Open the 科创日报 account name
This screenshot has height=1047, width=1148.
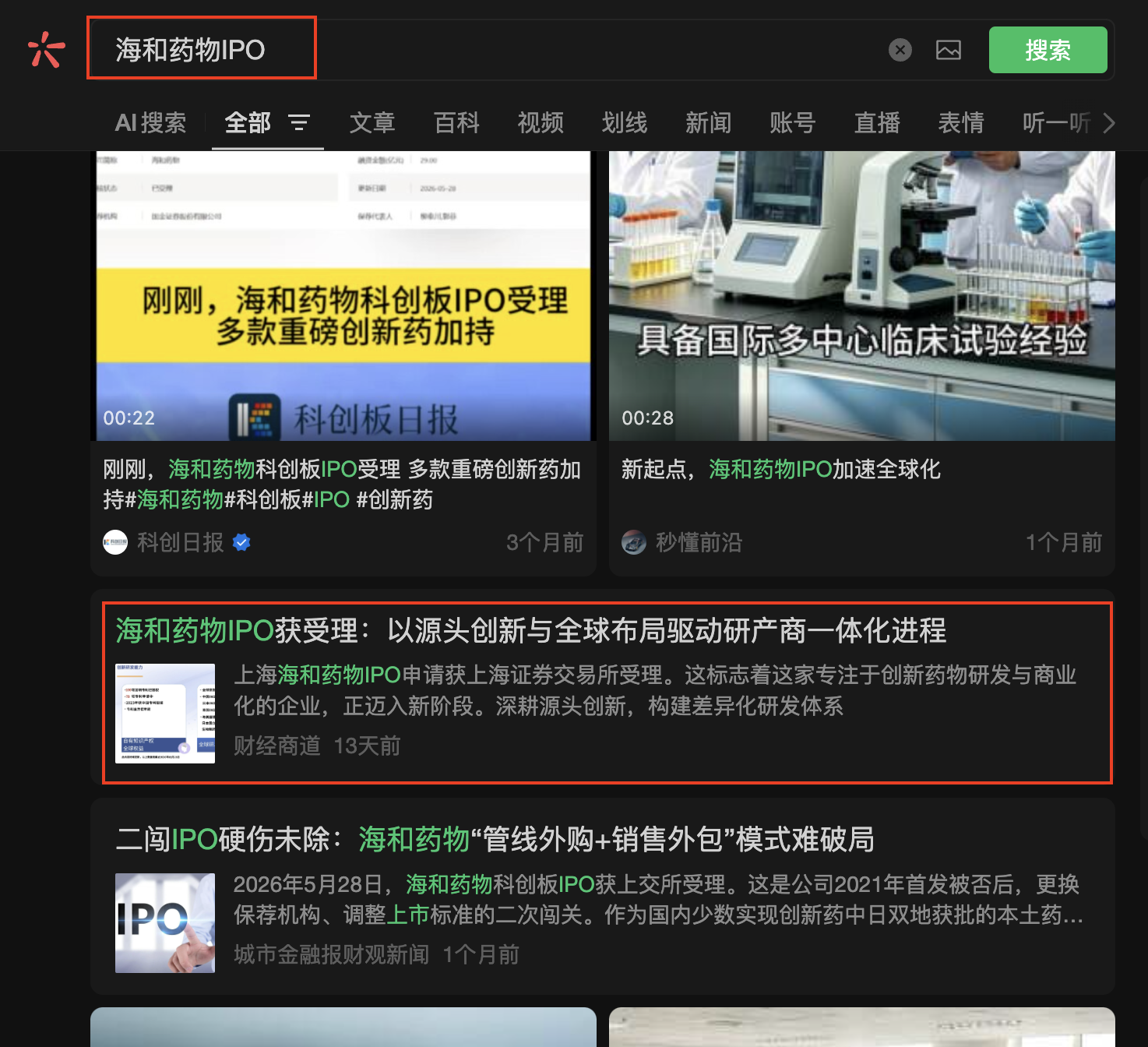[181, 542]
